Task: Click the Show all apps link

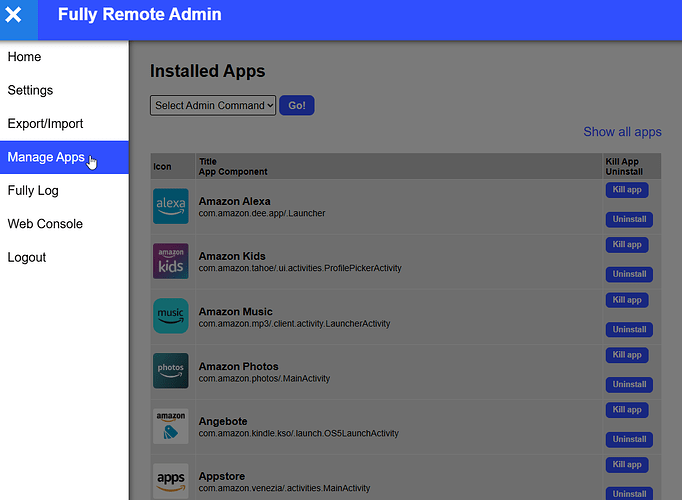Action: point(622,132)
